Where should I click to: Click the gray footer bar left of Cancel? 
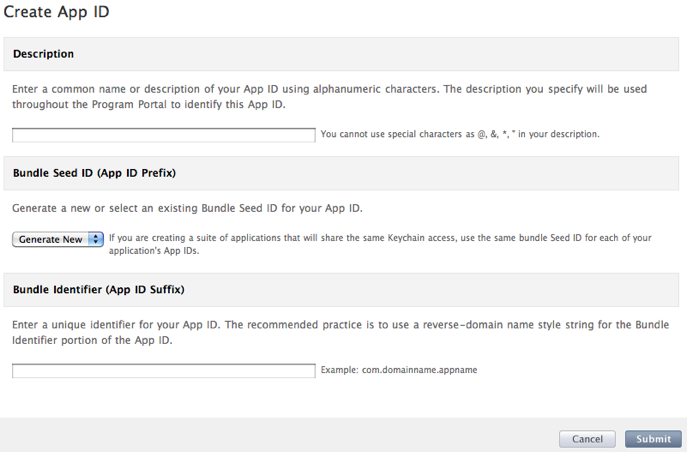pyautogui.click(x=278, y=435)
